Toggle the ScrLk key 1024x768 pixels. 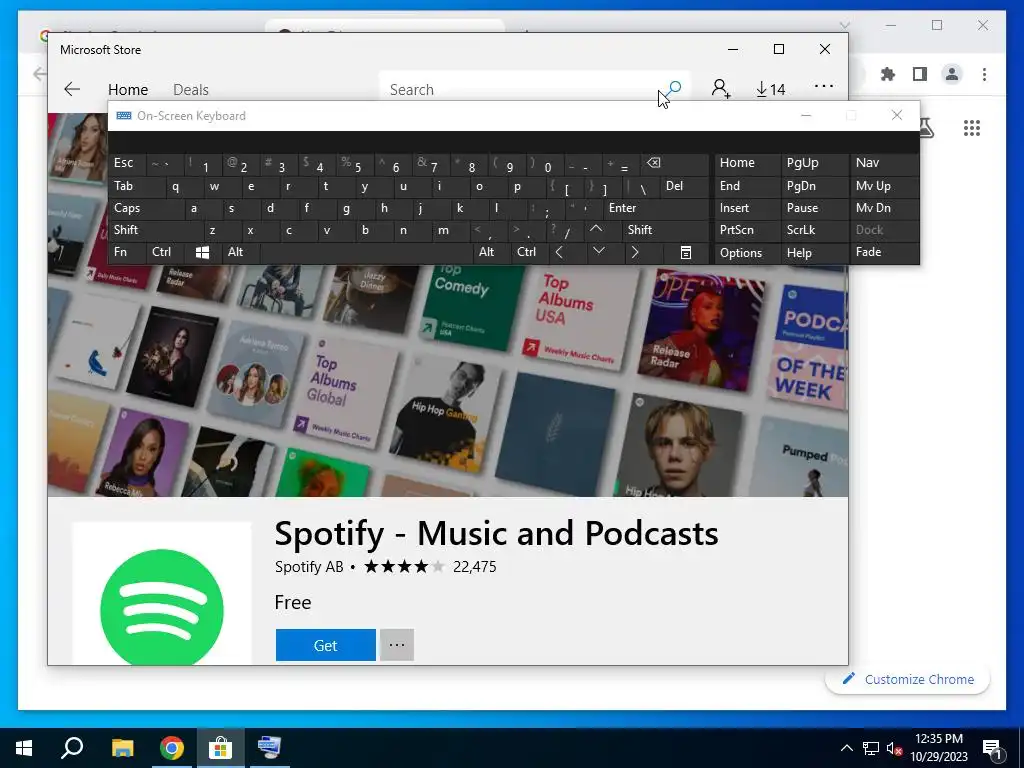815,231
